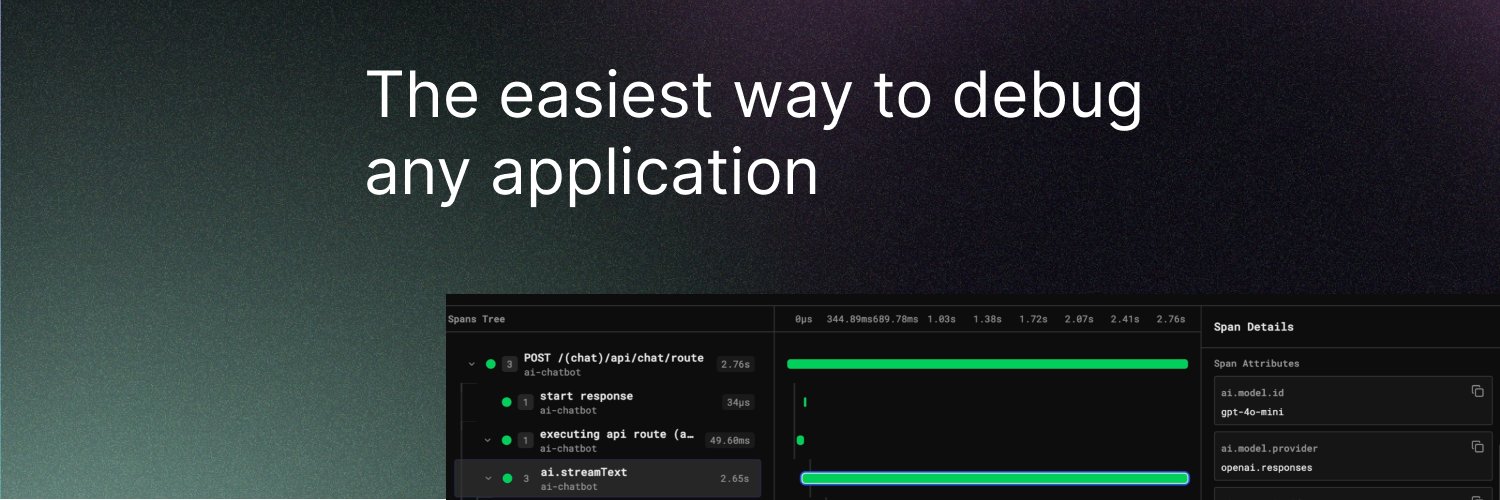
Task: Collapse the ai.streamText span chevron
Action: click(x=487, y=479)
